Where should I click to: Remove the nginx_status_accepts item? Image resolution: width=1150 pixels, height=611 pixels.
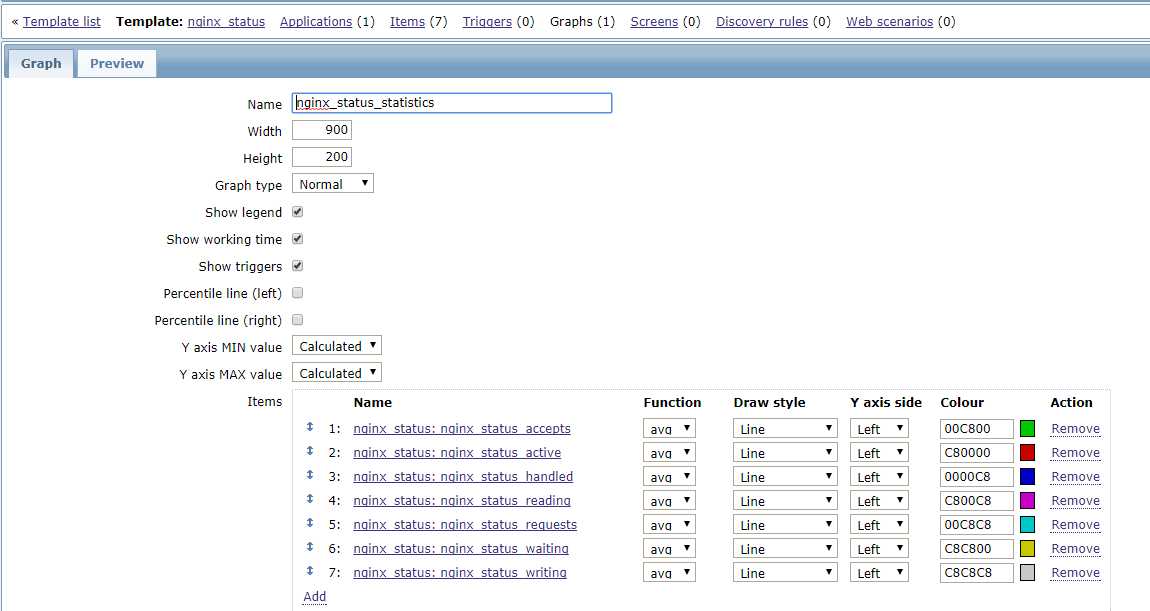(x=1075, y=429)
